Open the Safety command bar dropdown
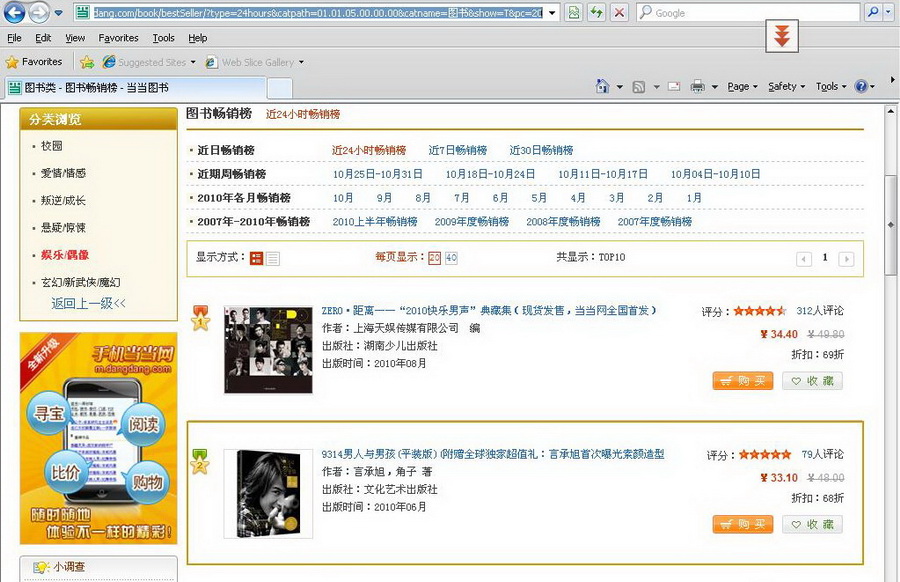This screenshot has width=900, height=582. point(786,87)
